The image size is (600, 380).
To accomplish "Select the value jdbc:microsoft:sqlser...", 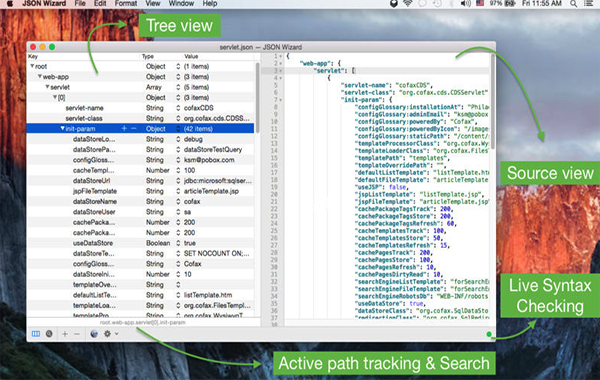I will click(217, 181).
